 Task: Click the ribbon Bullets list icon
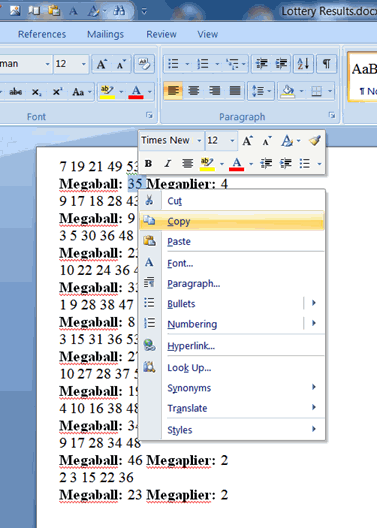[x=174, y=64]
